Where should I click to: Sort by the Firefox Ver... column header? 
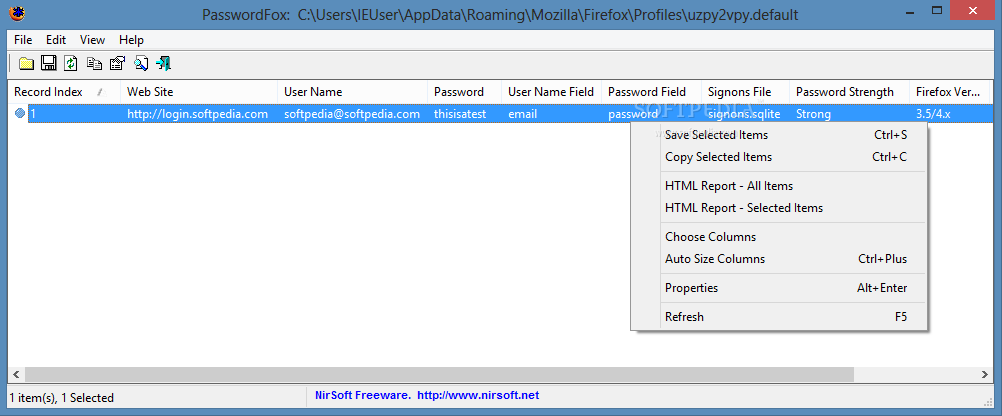(x=949, y=92)
